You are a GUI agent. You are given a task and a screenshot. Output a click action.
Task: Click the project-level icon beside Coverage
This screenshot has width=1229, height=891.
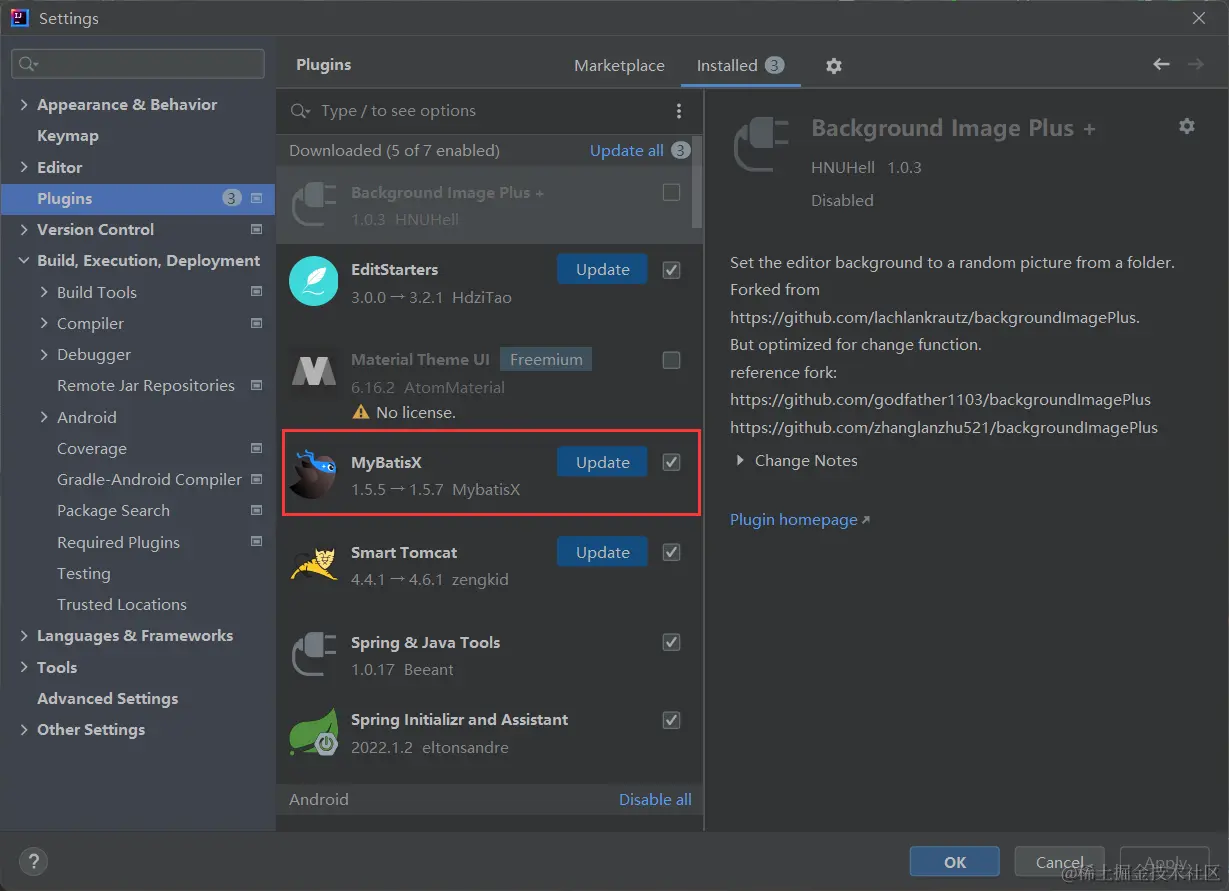pos(257,448)
